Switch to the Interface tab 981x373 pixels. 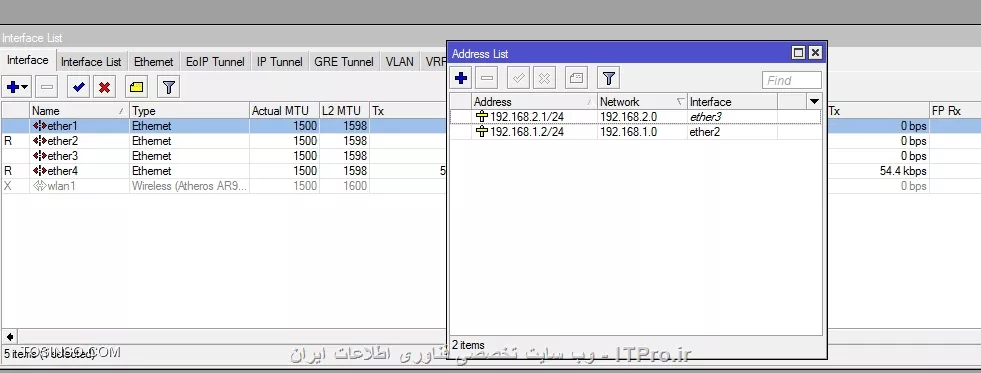pyautogui.click(x=28, y=60)
